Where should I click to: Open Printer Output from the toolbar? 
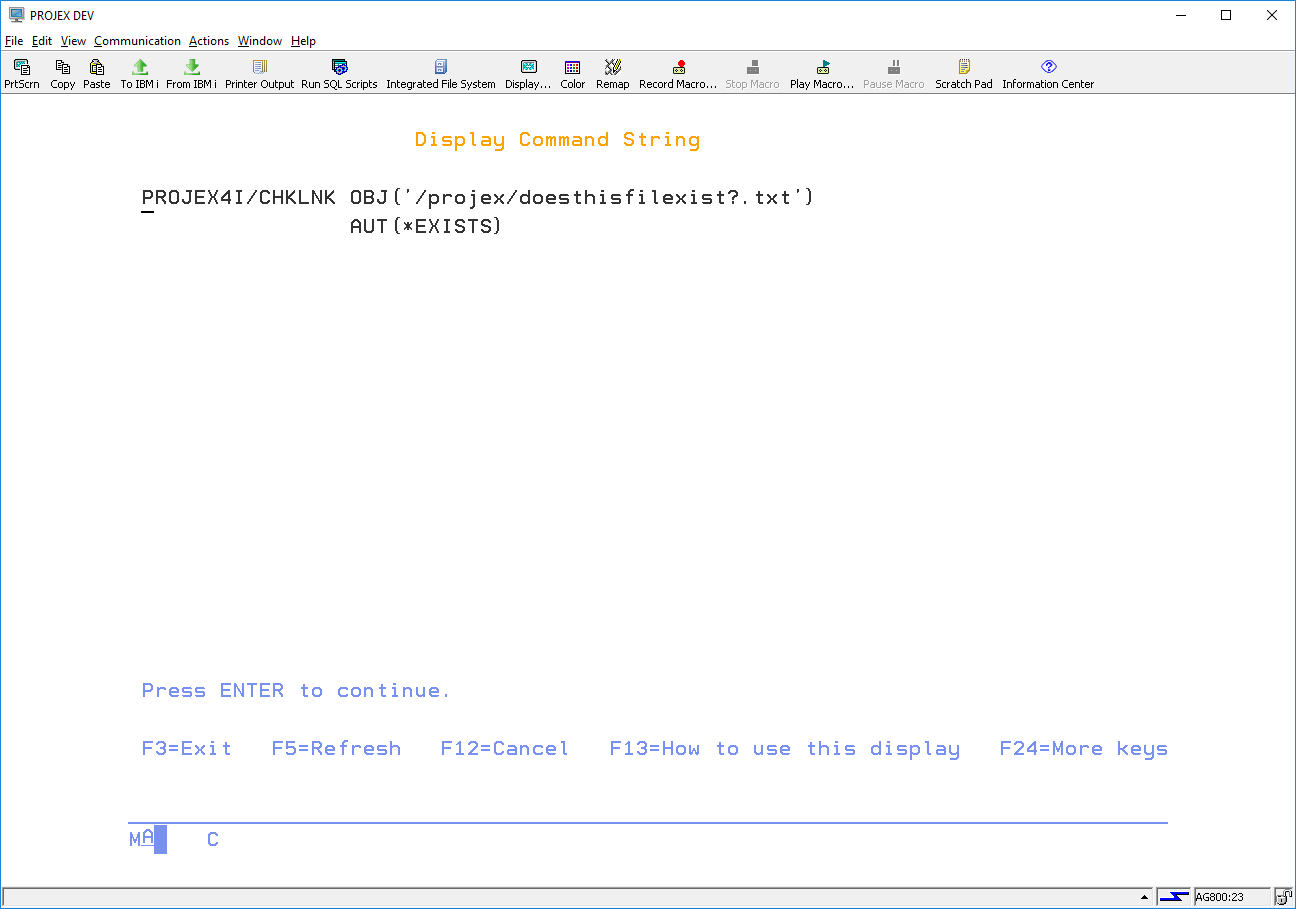coord(260,74)
